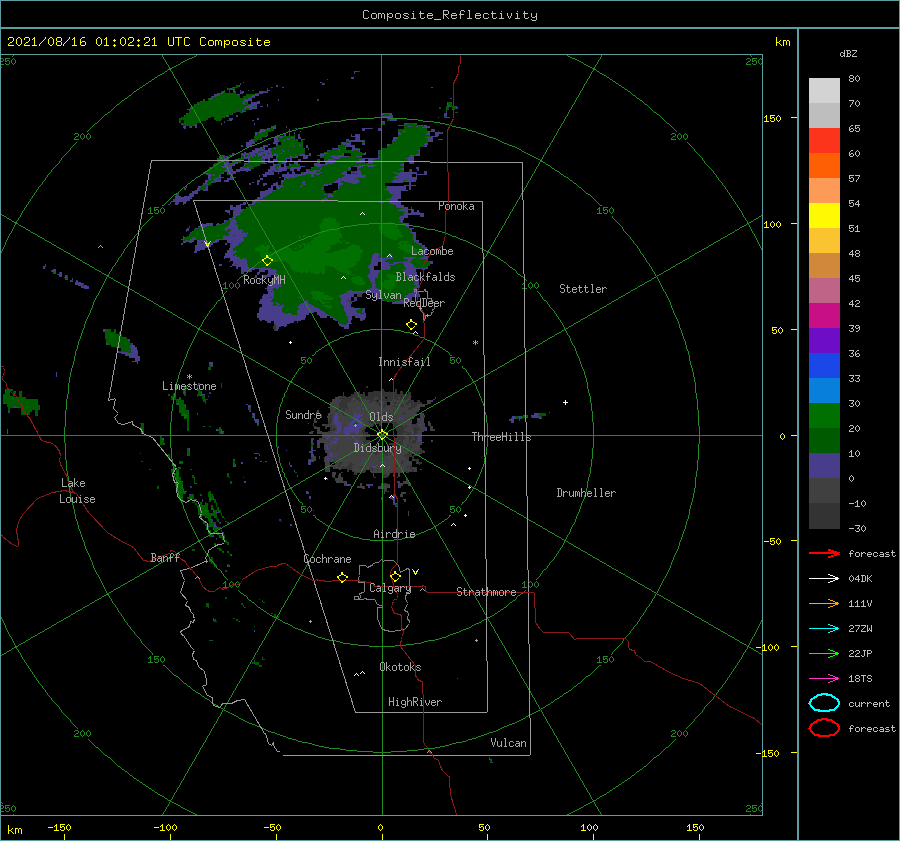Select the magenta 18TS arrow legend icon
The height and width of the screenshot is (841, 900).
pos(824,679)
